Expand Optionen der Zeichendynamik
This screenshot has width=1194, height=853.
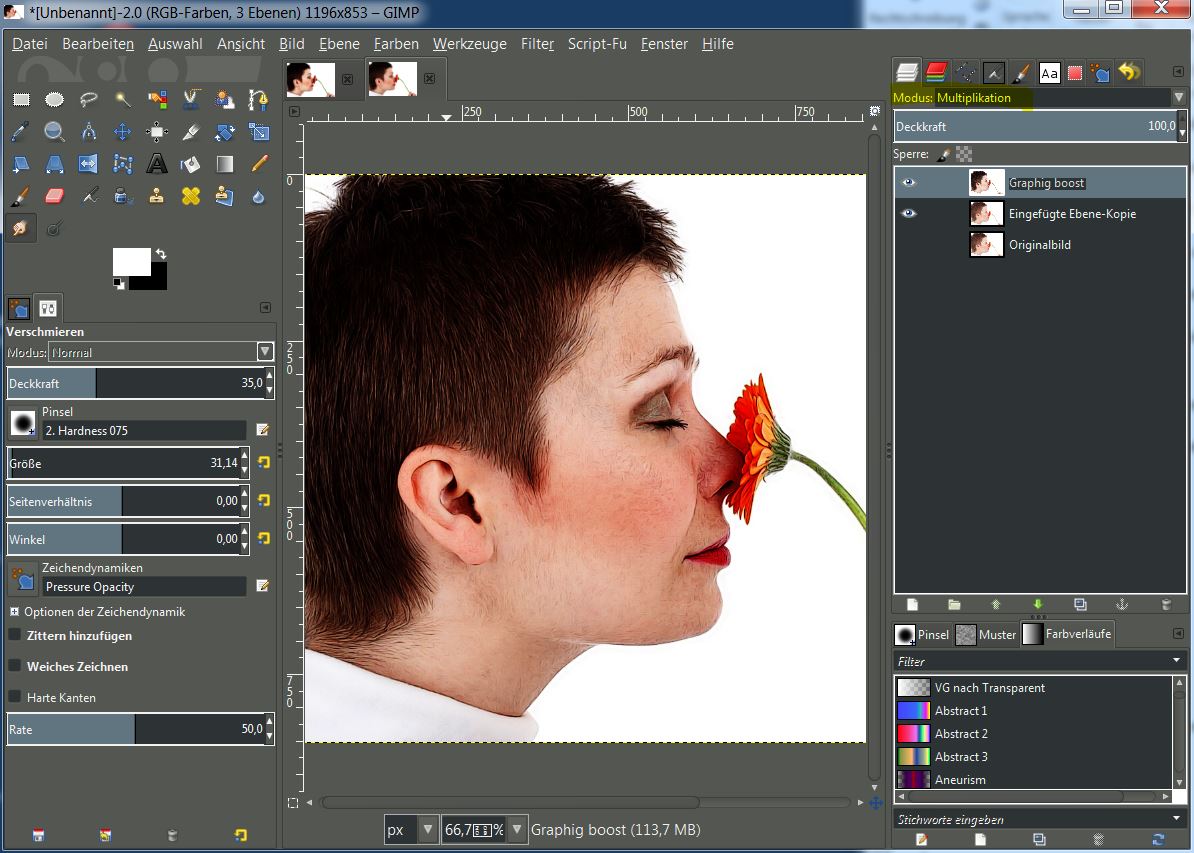tap(15, 611)
